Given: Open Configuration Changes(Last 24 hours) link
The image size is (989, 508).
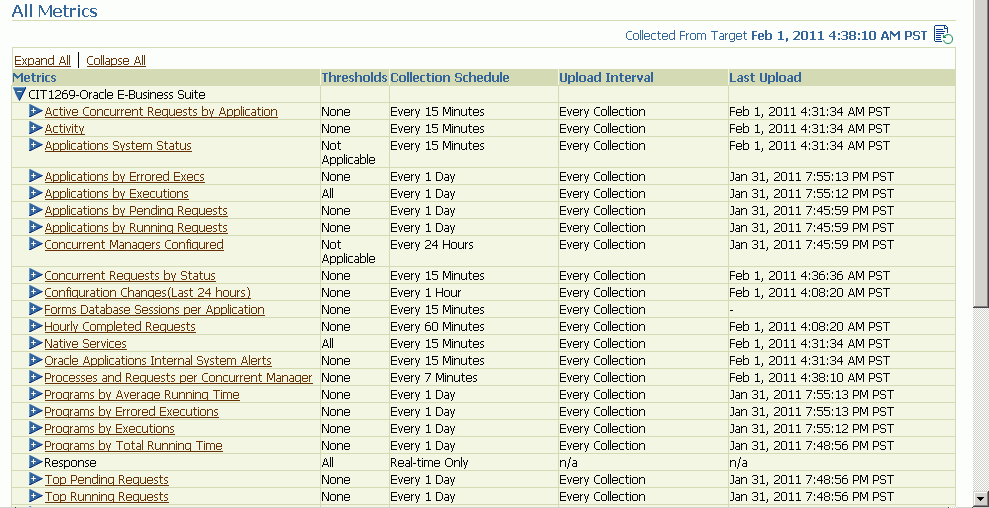Looking at the screenshot, I should [x=148, y=293].
